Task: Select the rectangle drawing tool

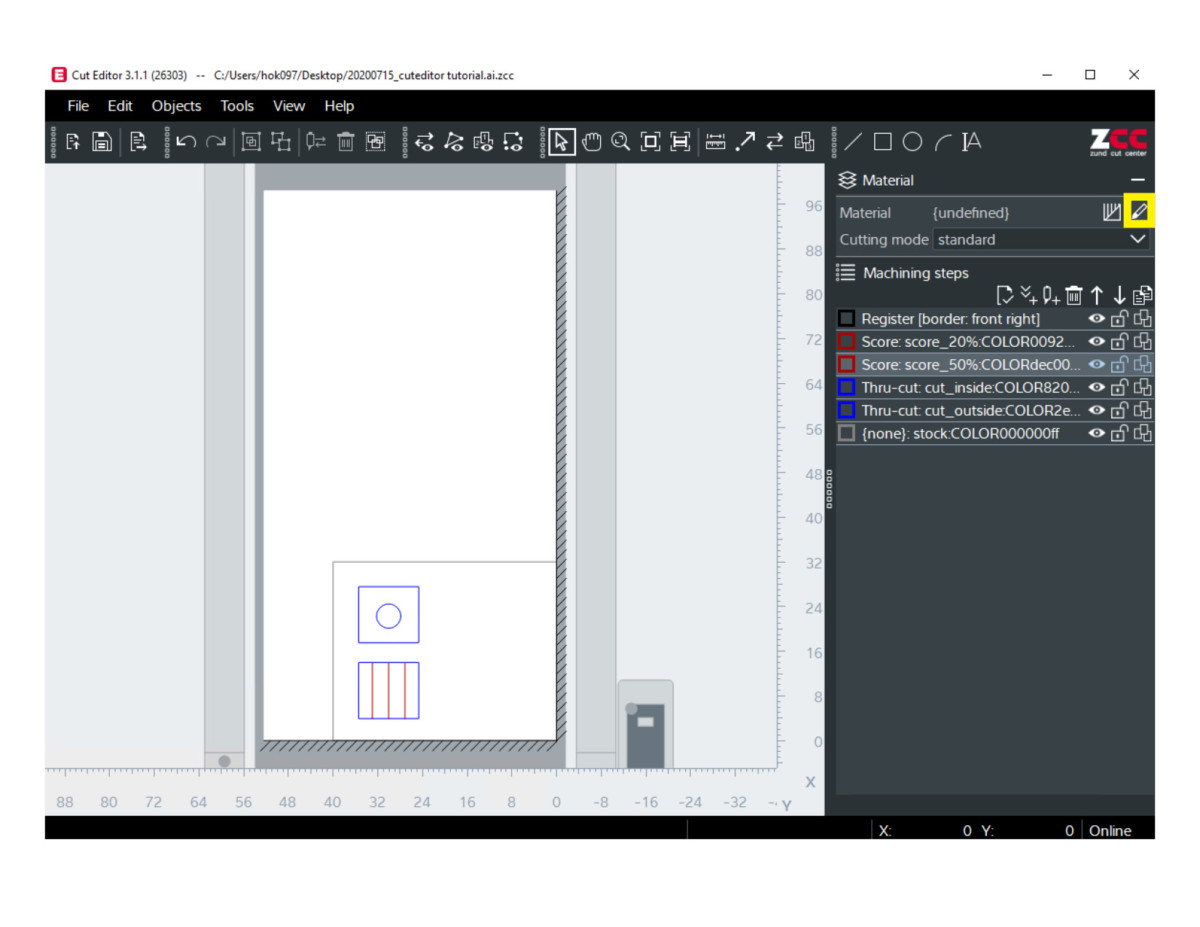Action: click(x=882, y=142)
